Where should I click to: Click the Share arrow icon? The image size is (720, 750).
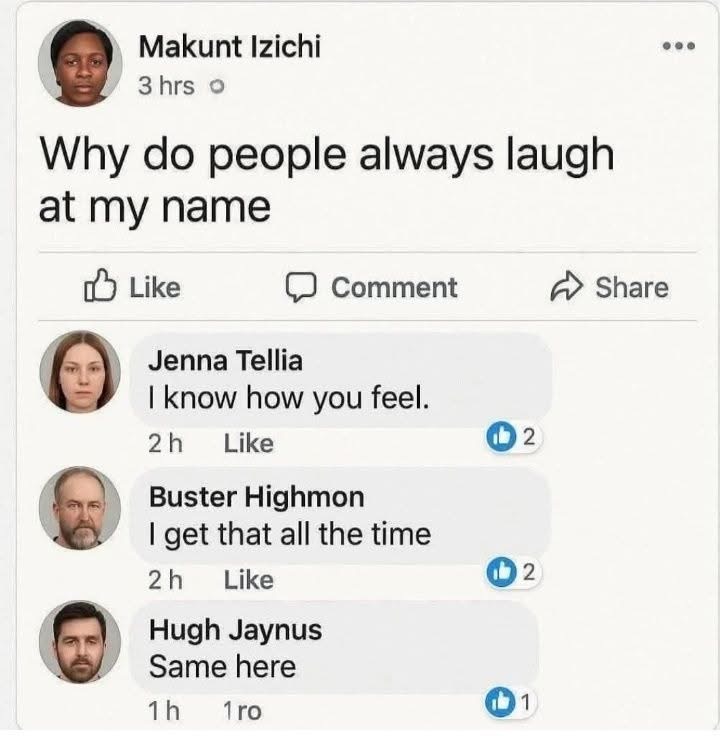[x=567, y=288]
